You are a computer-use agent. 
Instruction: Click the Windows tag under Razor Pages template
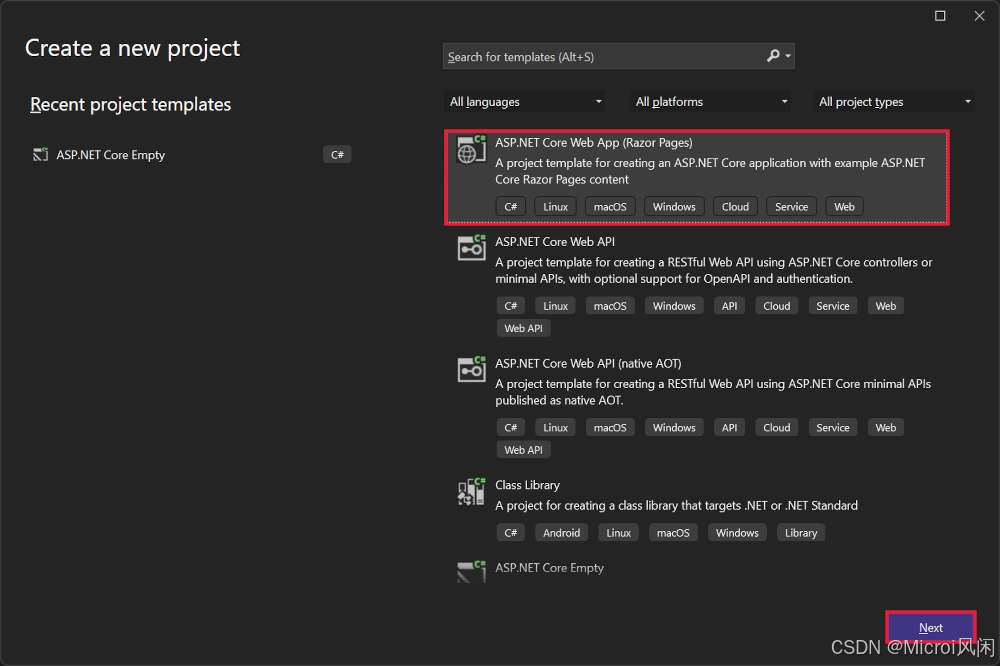coord(674,207)
